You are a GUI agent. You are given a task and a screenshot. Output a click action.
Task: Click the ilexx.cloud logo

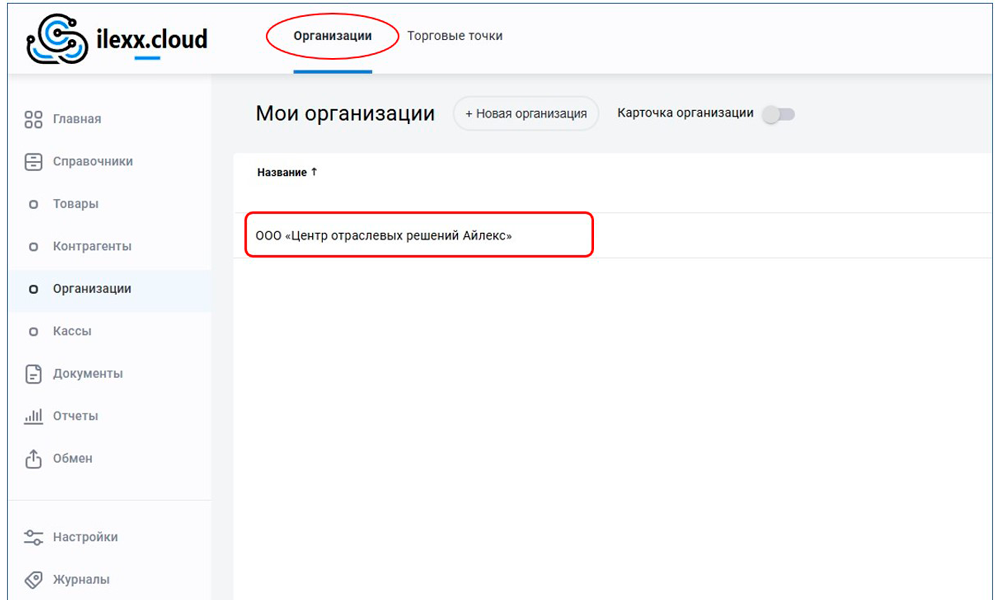(x=116, y=40)
